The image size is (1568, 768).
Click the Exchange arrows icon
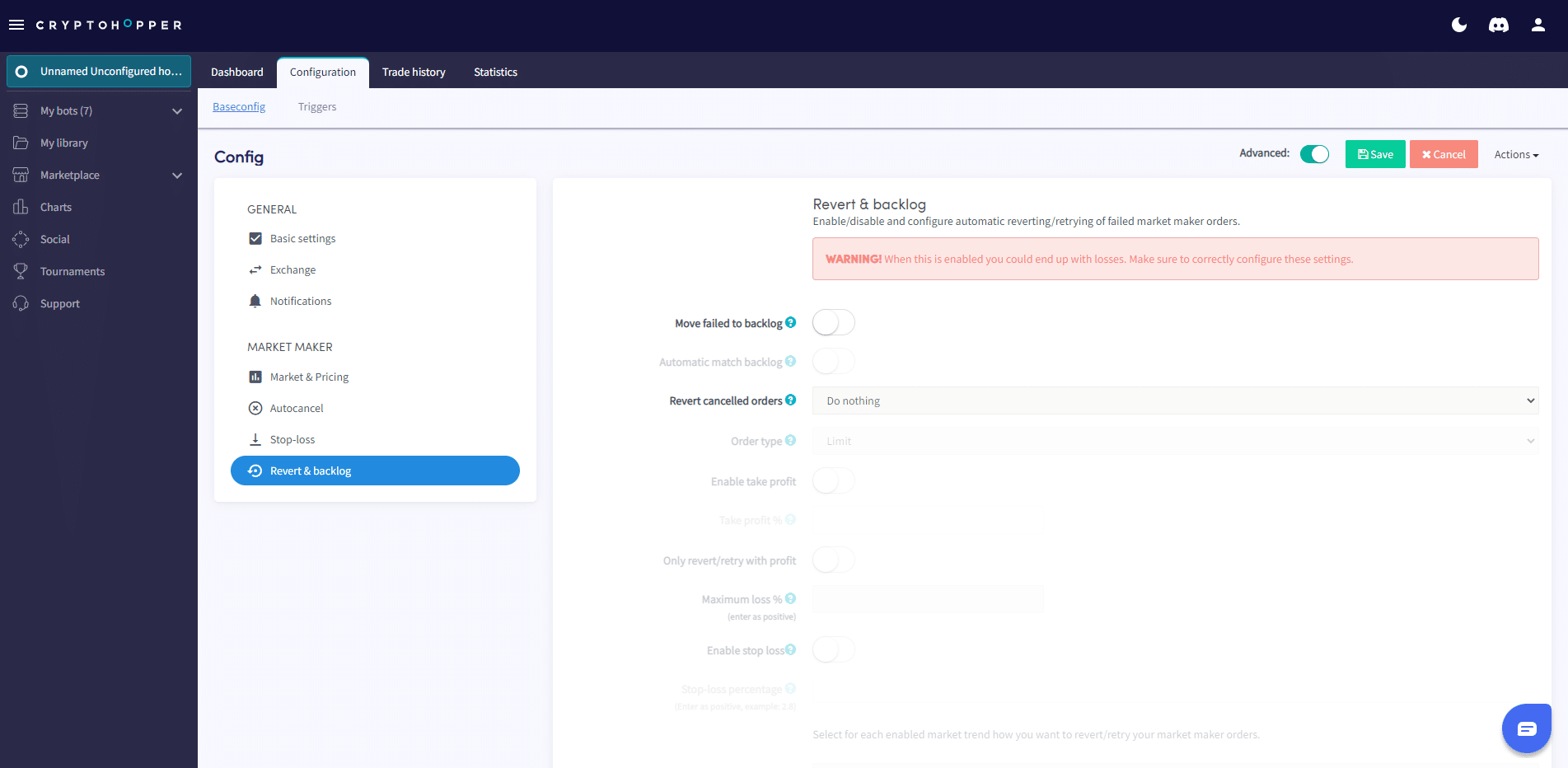point(255,269)
